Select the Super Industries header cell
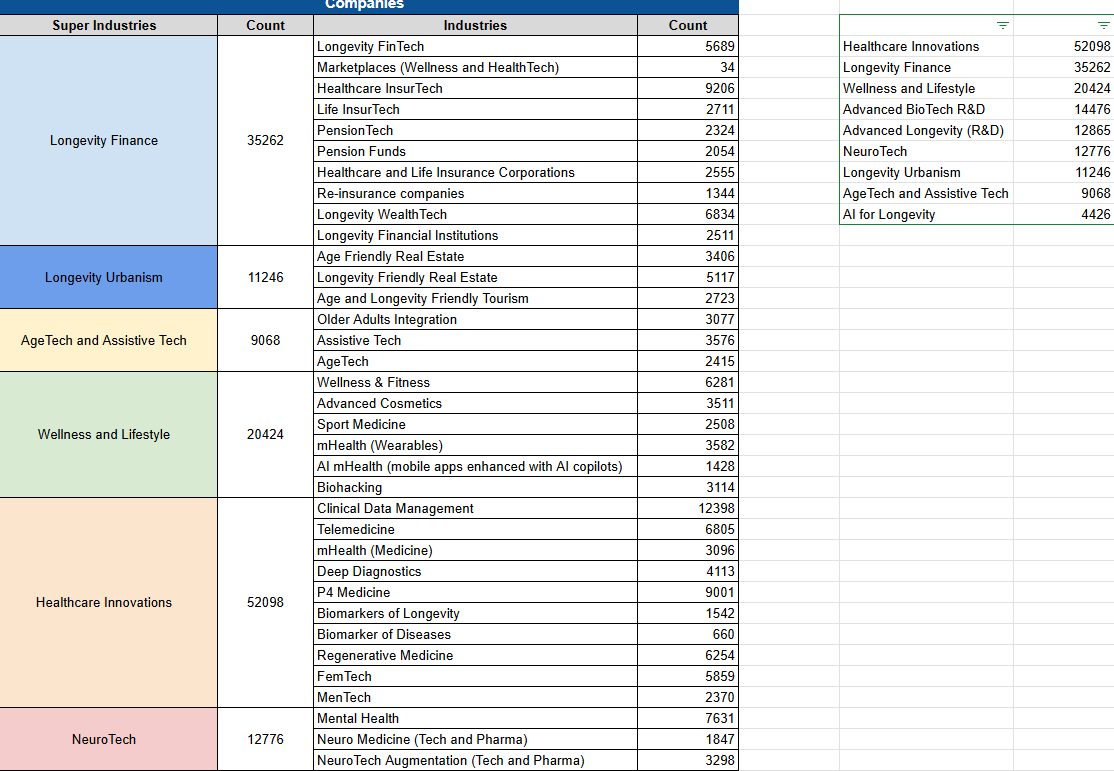 pos(104,25)
